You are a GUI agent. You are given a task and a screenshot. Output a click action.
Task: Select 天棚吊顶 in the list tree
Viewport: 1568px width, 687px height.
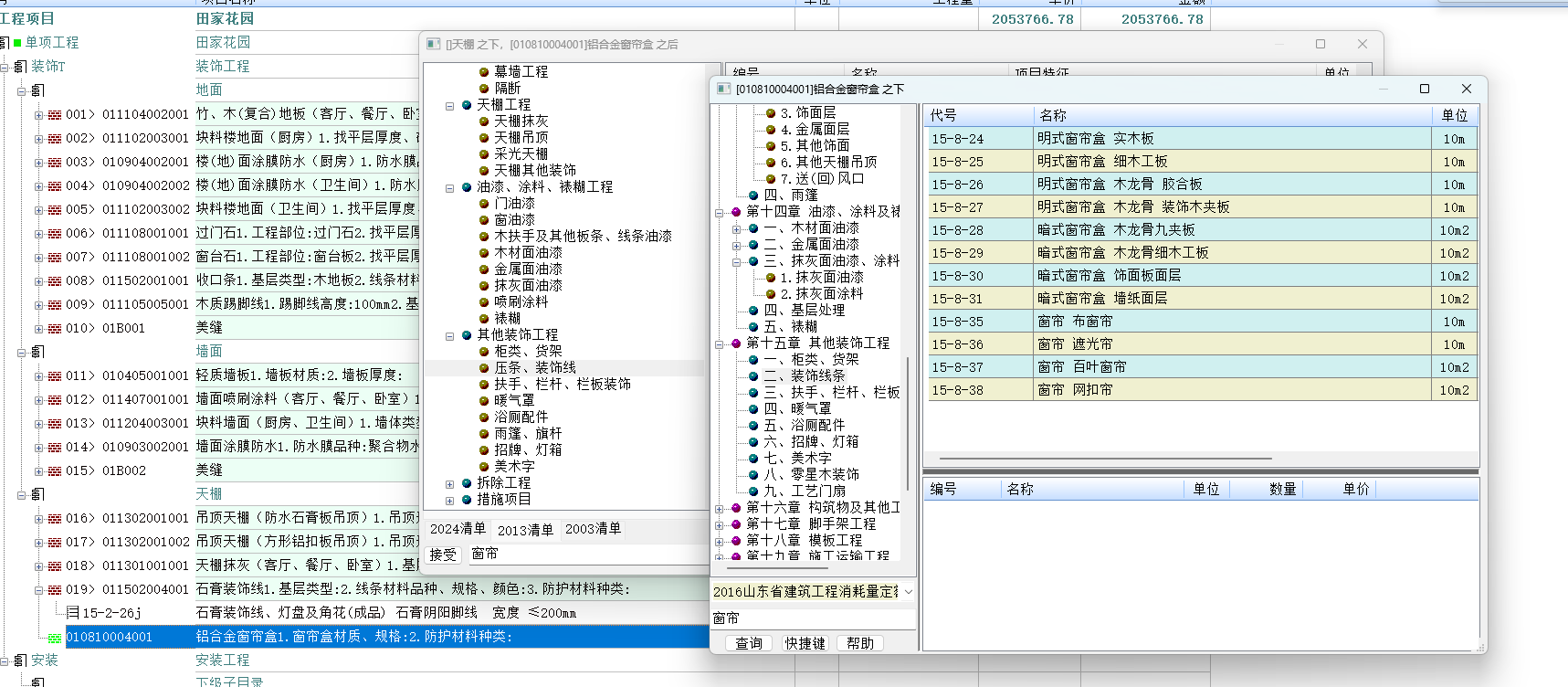click(x=521, y=138)
